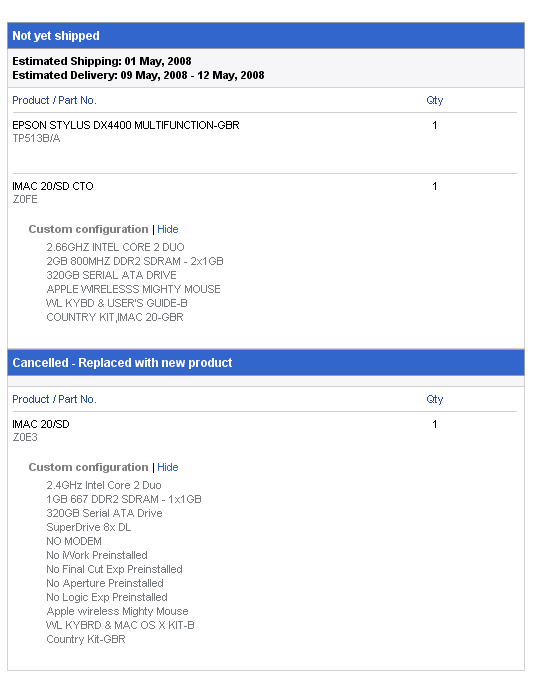This screenshot has width=545, height=692.
Task: Click the Qty column header in the cancelled section
Action: (x=435, y=399)
